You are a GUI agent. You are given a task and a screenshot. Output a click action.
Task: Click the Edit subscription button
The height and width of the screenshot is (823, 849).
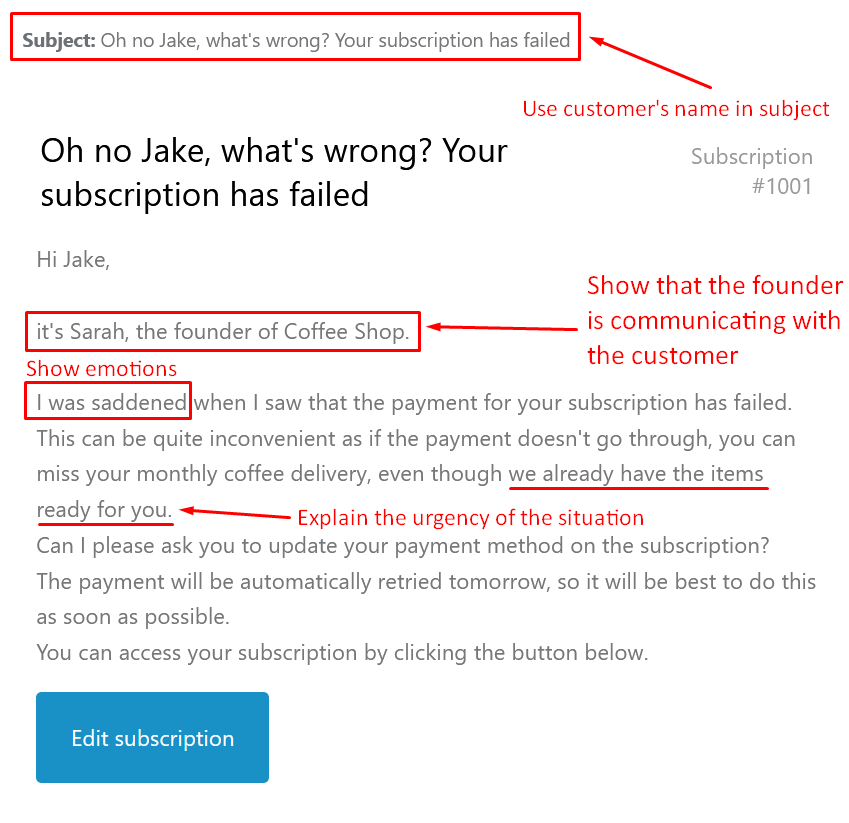click(152, 737)
